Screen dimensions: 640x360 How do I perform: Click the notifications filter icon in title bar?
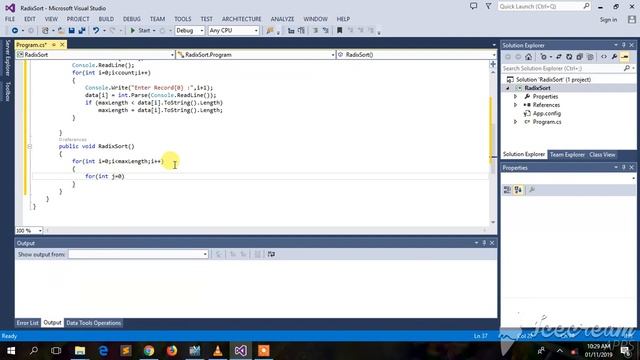pyautogui.click(x=488, y=6)
